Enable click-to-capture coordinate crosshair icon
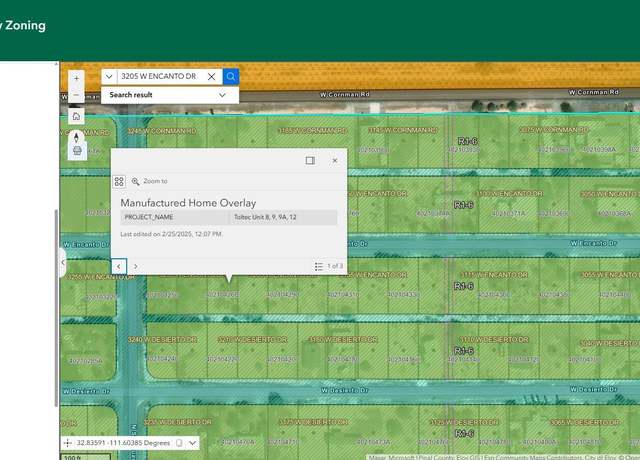 pyautogui.click(x=68, y=443)
